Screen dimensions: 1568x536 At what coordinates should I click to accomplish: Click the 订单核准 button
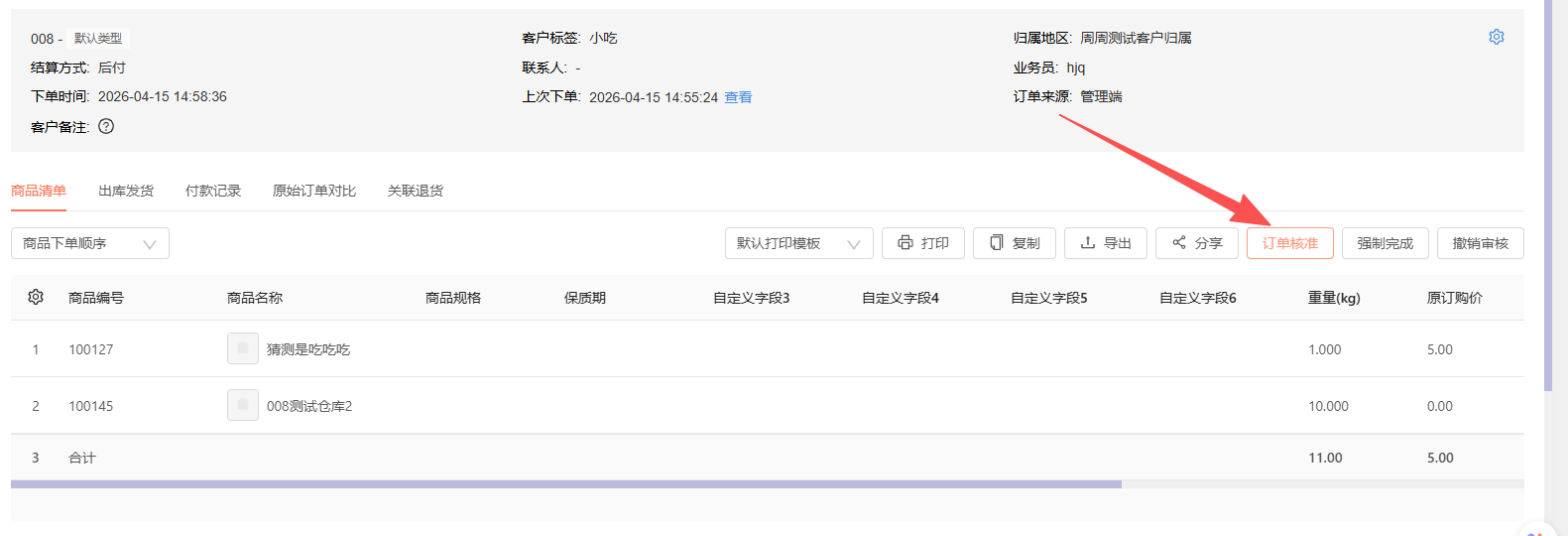[x=1290, y=243]
